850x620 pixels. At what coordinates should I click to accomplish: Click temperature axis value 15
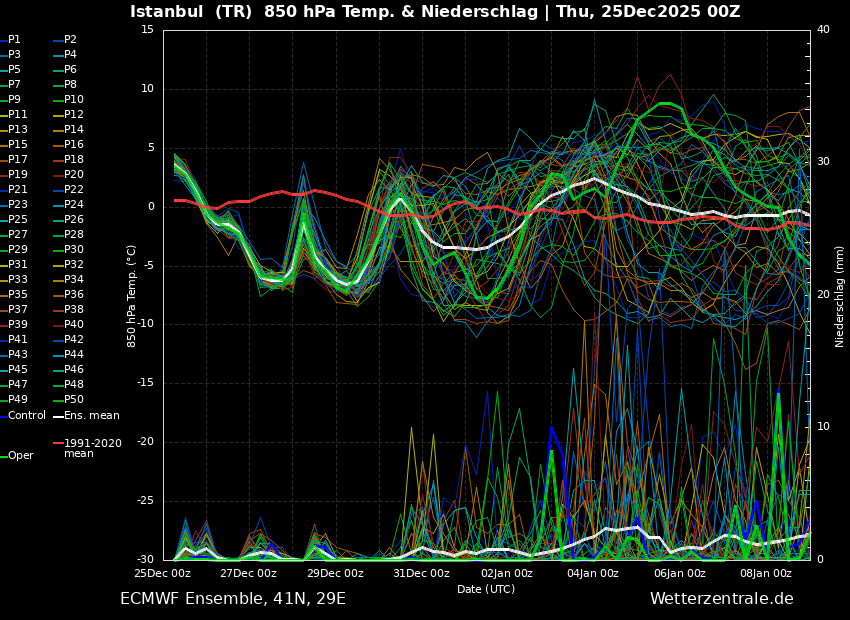point(147,30)
